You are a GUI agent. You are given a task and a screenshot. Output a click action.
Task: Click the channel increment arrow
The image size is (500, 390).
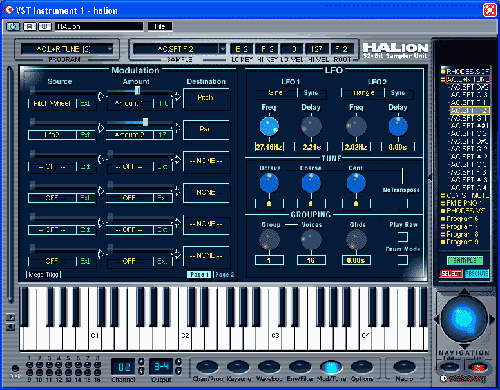[141, 362]
